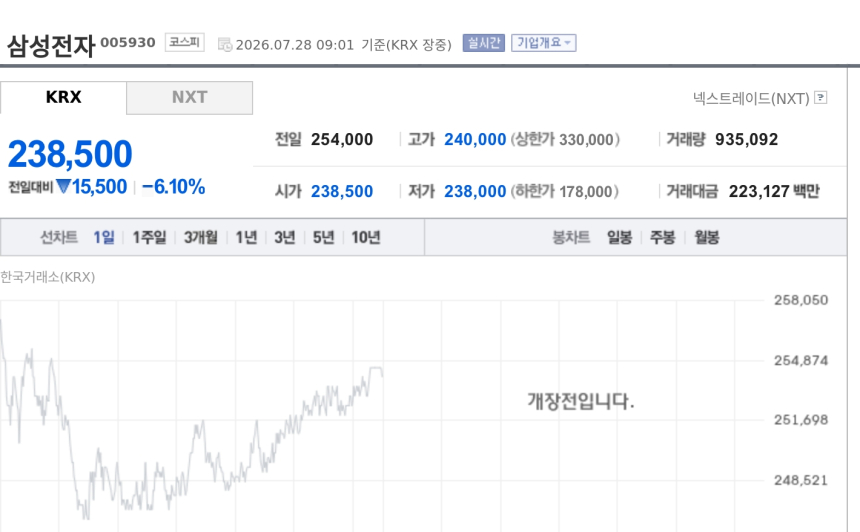The image size is (860, 532).
Task: Open the NXT question-mark help icon
Action: tap(821, 98)
